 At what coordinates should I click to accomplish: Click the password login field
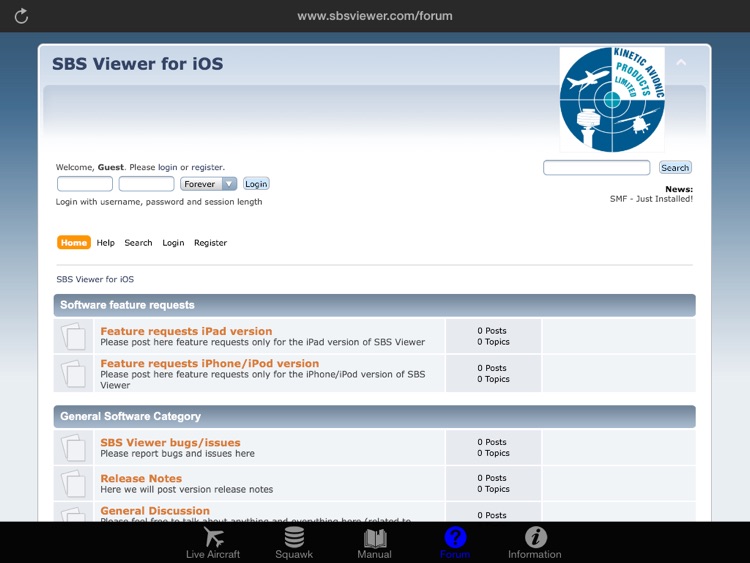tap(146, 184)
